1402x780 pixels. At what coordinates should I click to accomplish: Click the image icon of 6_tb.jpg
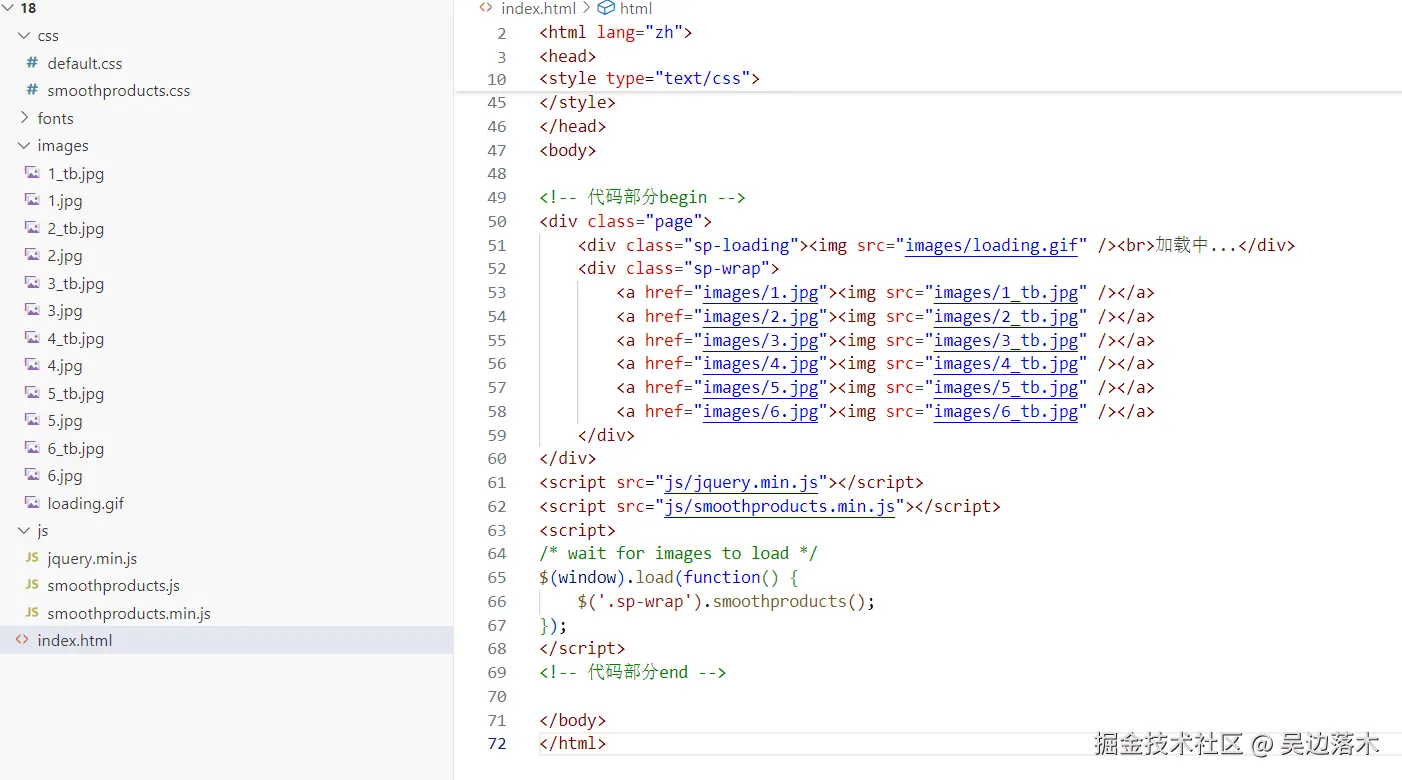pos(32,448)
